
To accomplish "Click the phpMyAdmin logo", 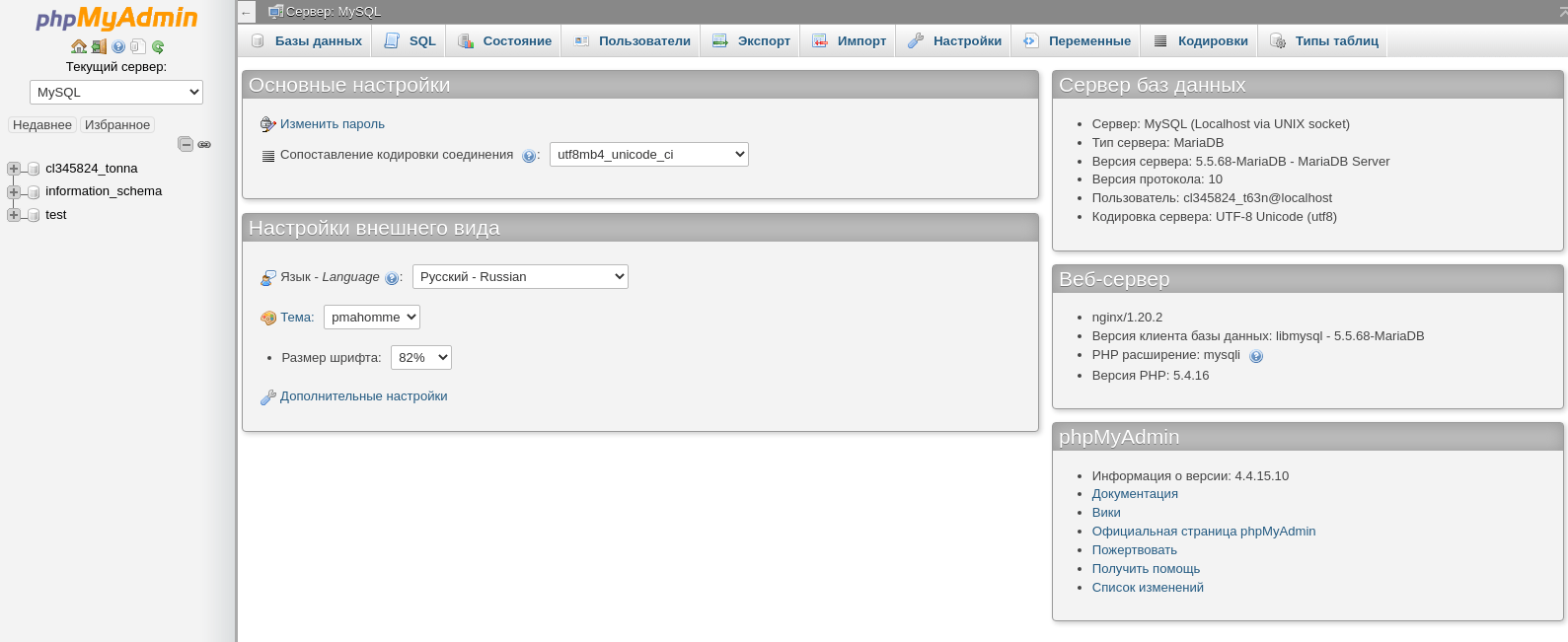I will 116,19.
